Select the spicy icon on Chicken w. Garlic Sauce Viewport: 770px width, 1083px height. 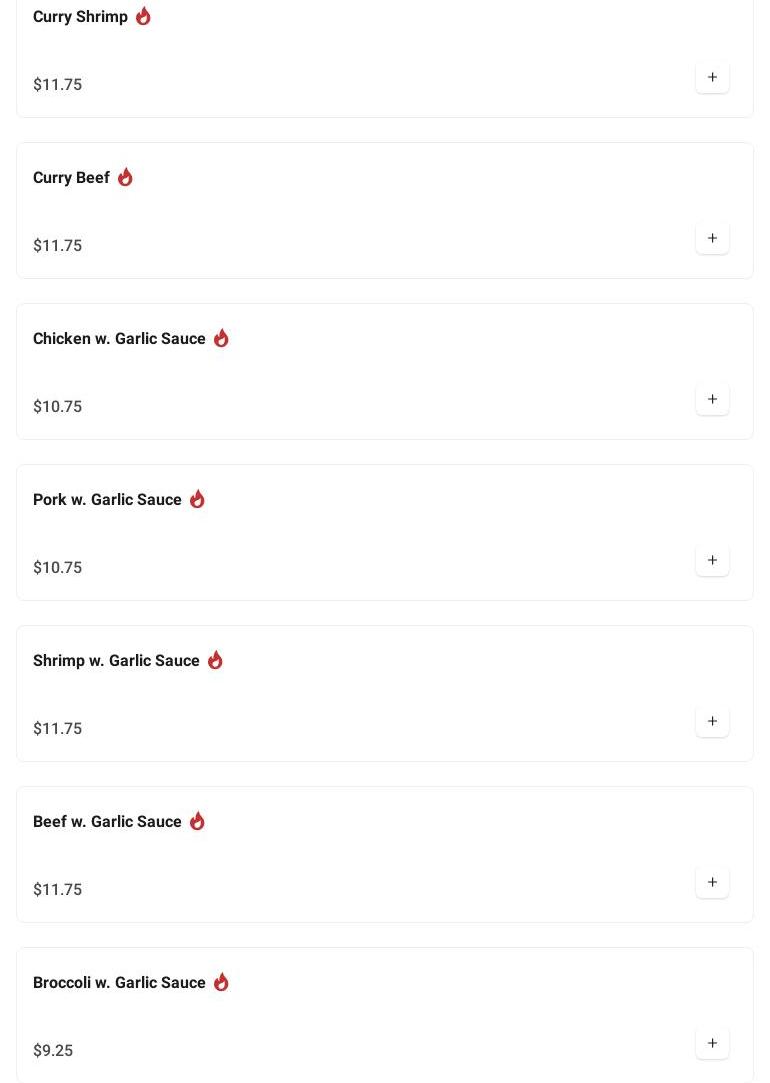pyautogui.click(x=221, y=338)
